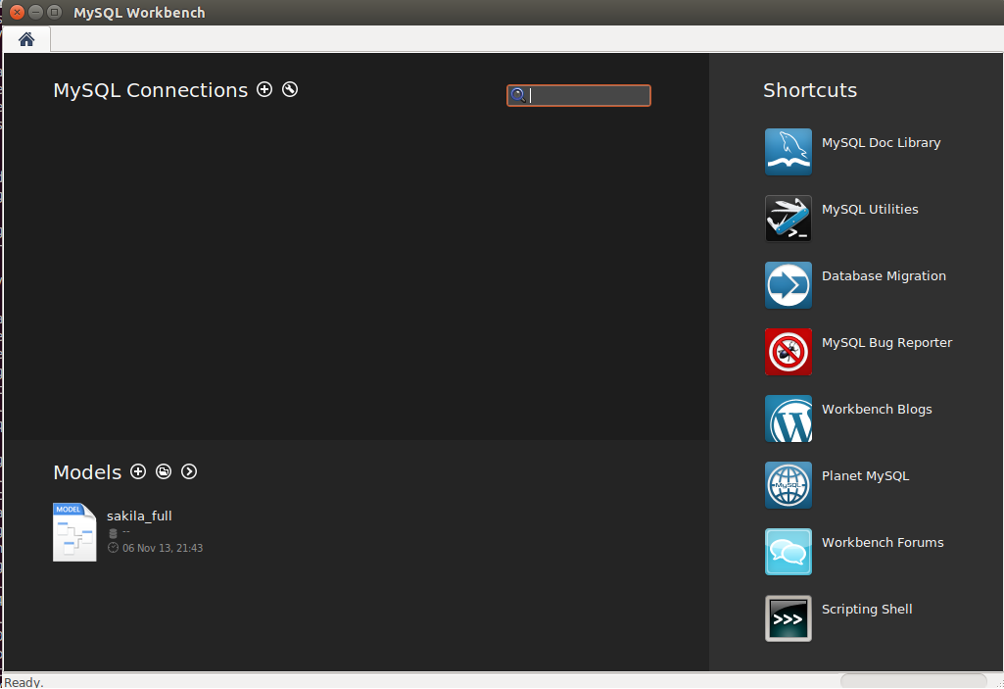Open the Workbench Blogs WordPress icon
Viewport: 1004px width, 689px height.
(788, 418)
